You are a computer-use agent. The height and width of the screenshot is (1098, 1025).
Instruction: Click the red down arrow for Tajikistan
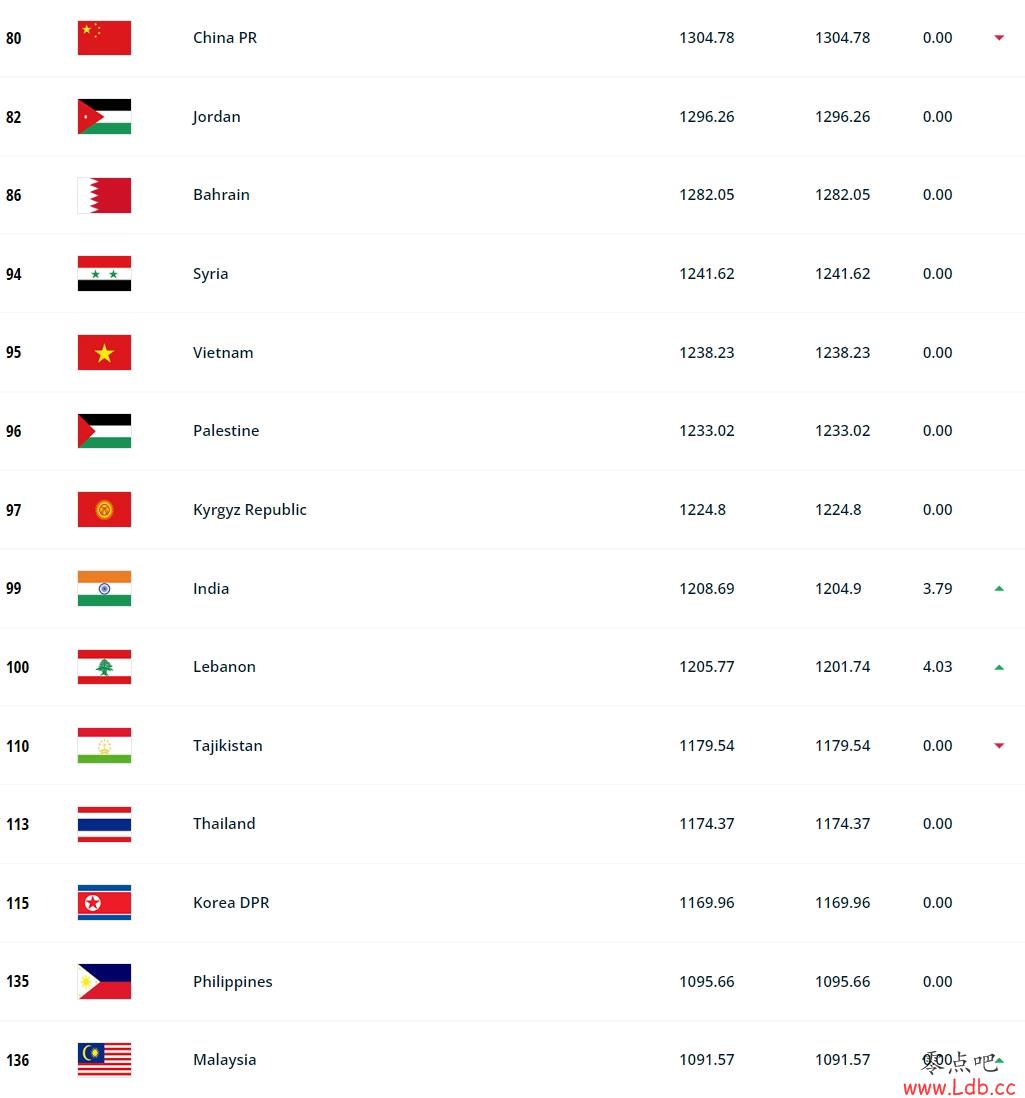999,746
